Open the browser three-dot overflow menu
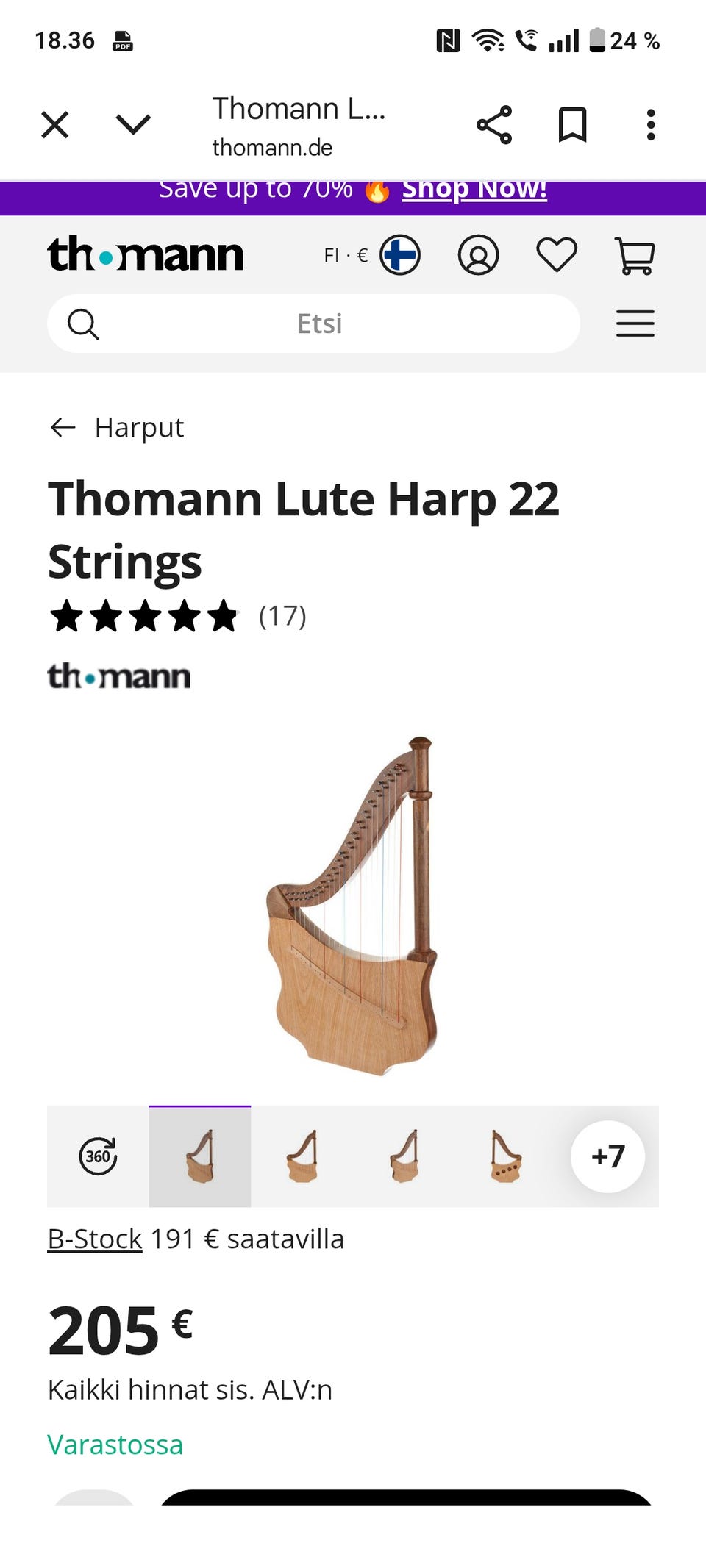 (x=650, y=125)
